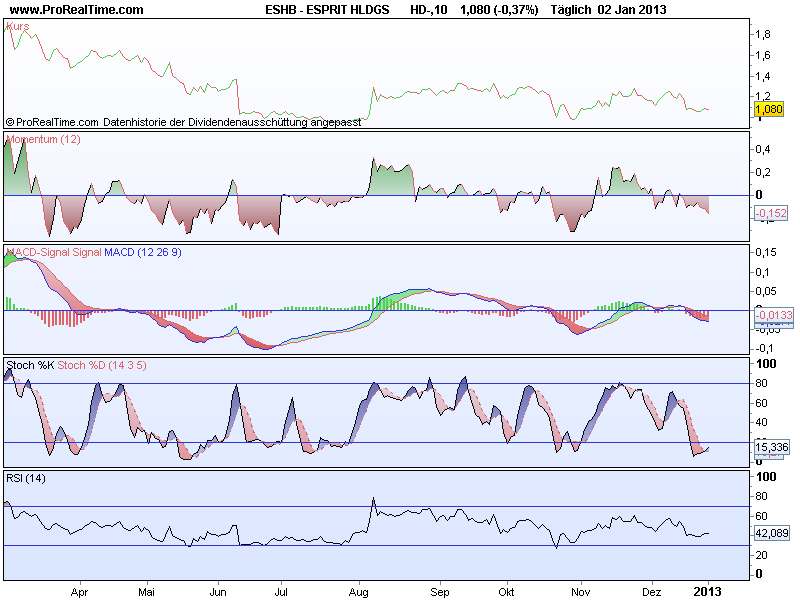The width and height of the screenshot is (800, 600).
Task: Click the 2013 year marker on axis
Action: point(707,592)
